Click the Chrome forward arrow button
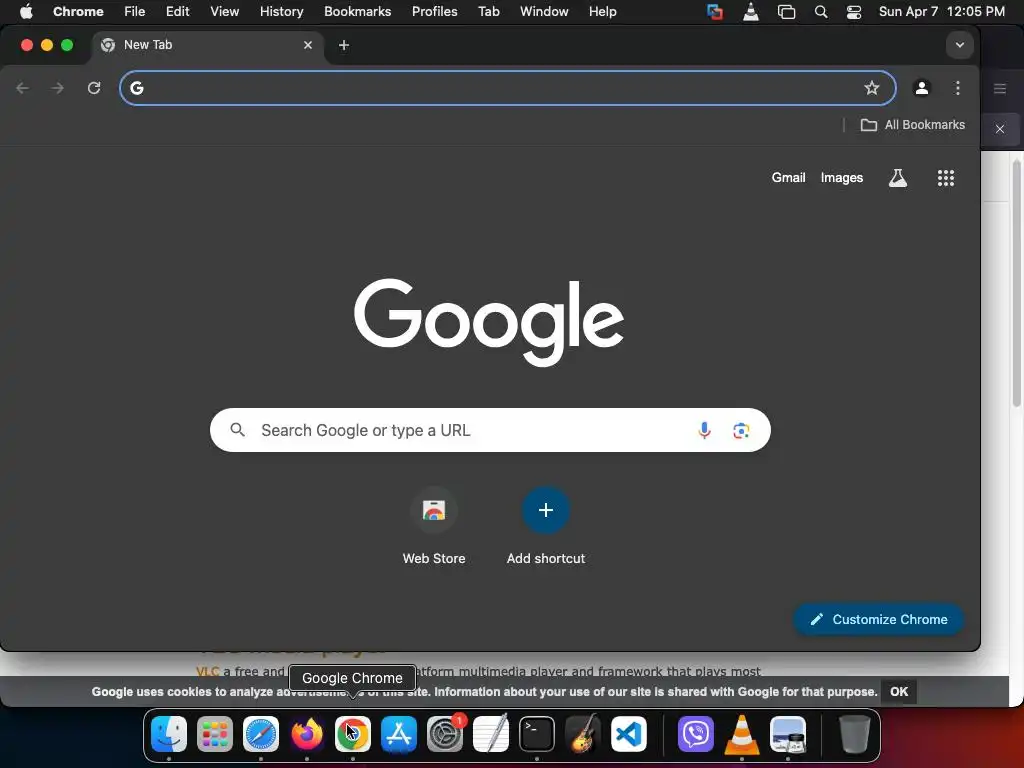1024x768 pixels. pos(57,88)
